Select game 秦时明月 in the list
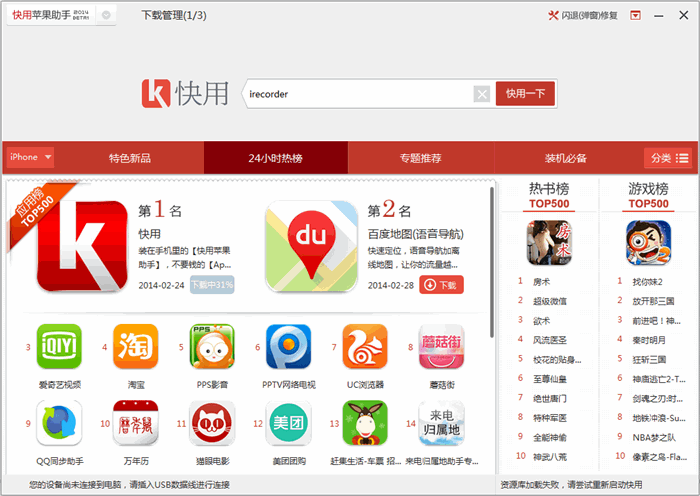The height and width of the screenshot is (496, 700). pos(649,340)
